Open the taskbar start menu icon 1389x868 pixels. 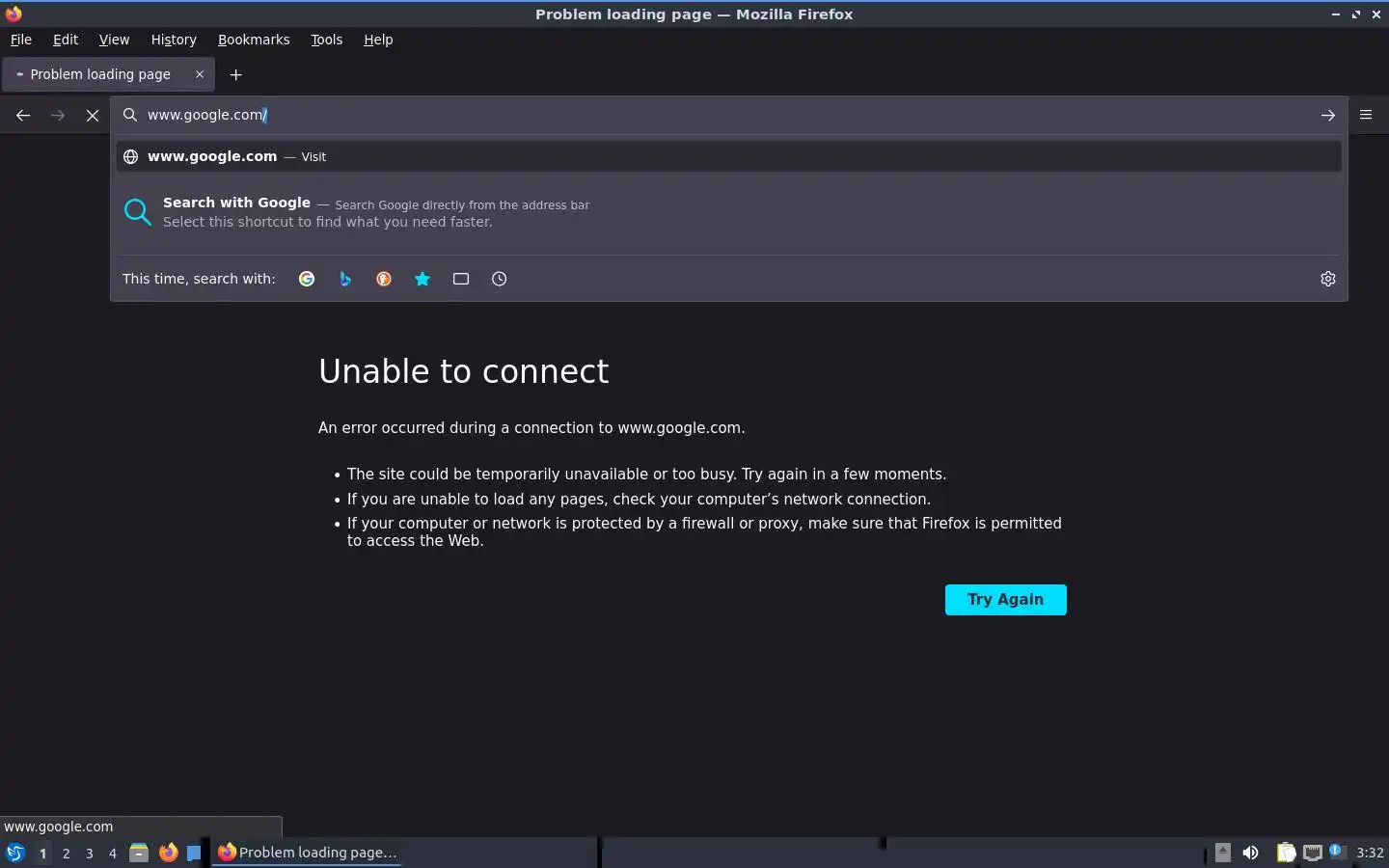pos(15,853)
